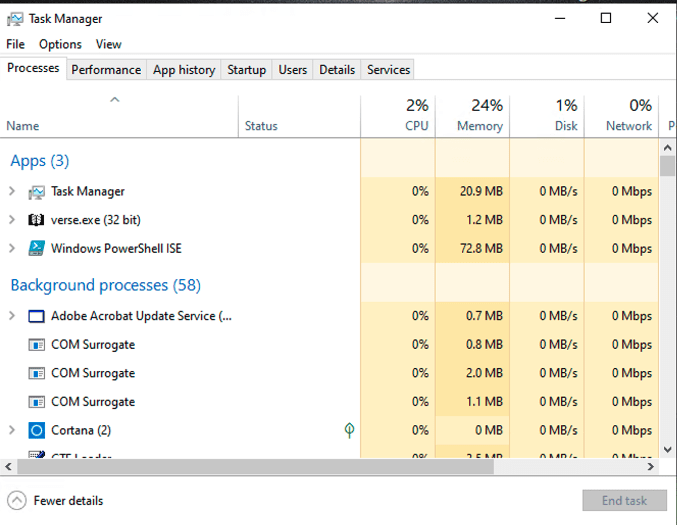Open the Startup tab
This screenshot has width=677, height=525.
tap(246, 70)
